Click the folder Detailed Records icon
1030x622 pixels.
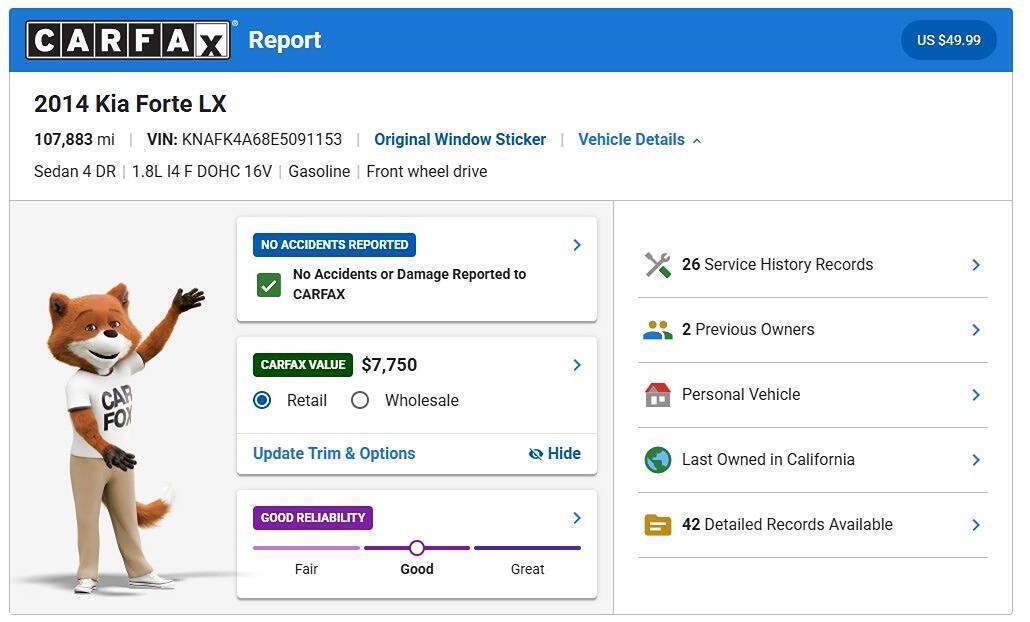tap(658, 525)
